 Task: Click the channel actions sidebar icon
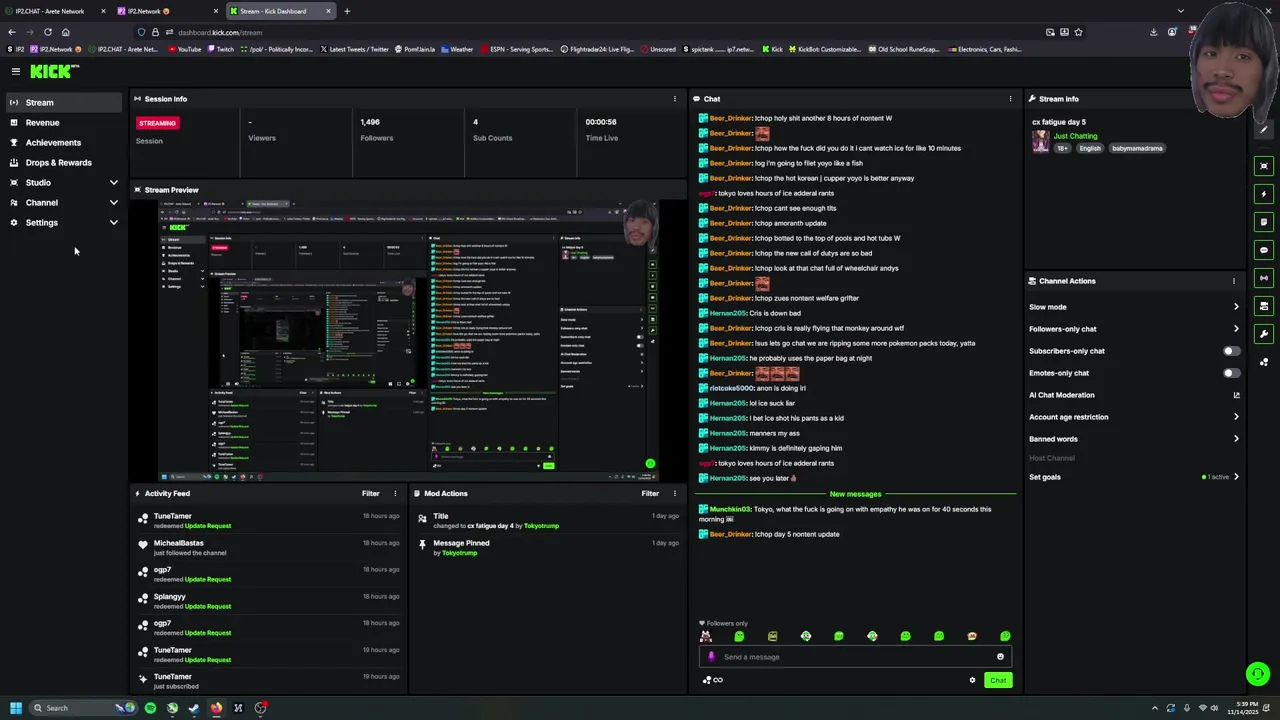click(x=1264, y=306)
